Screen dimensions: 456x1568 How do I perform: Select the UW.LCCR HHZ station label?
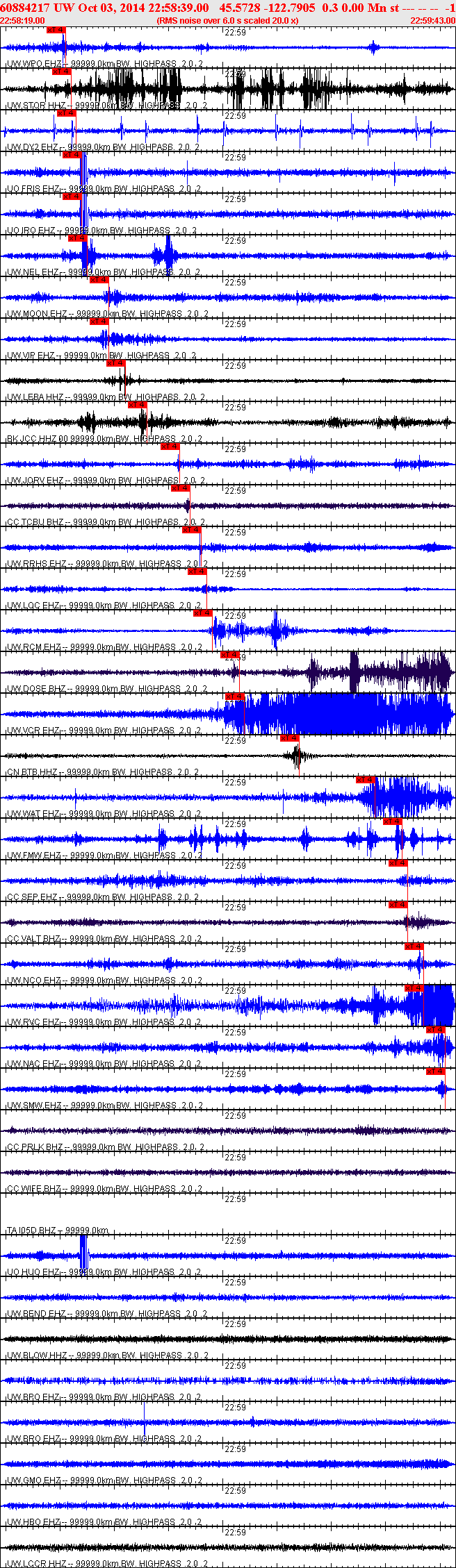tap(37, 1564)
